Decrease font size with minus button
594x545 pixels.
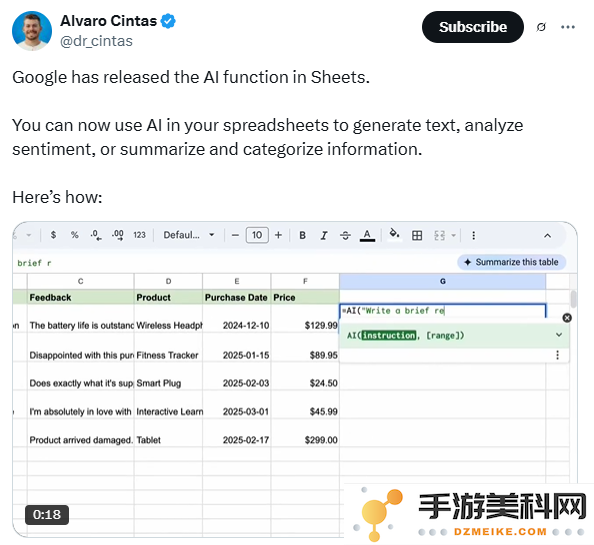coord(235,235)
